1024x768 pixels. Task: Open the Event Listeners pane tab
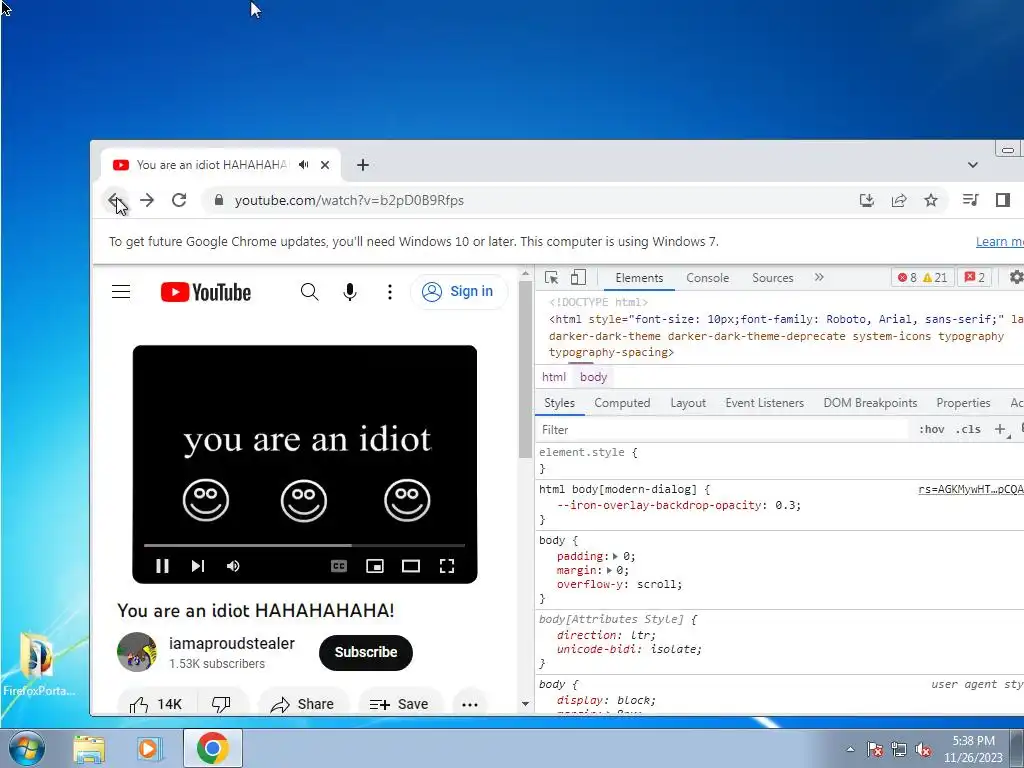pos(765,403)
